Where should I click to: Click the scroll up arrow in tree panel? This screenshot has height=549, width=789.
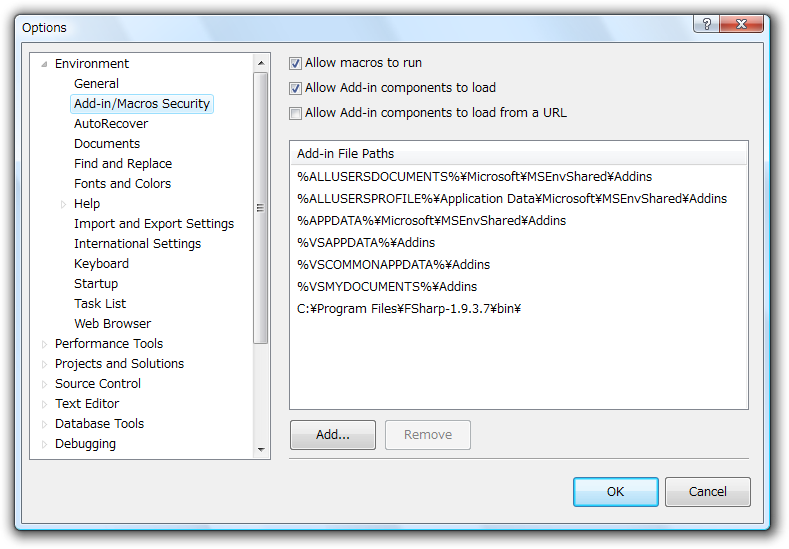point(261,63)
